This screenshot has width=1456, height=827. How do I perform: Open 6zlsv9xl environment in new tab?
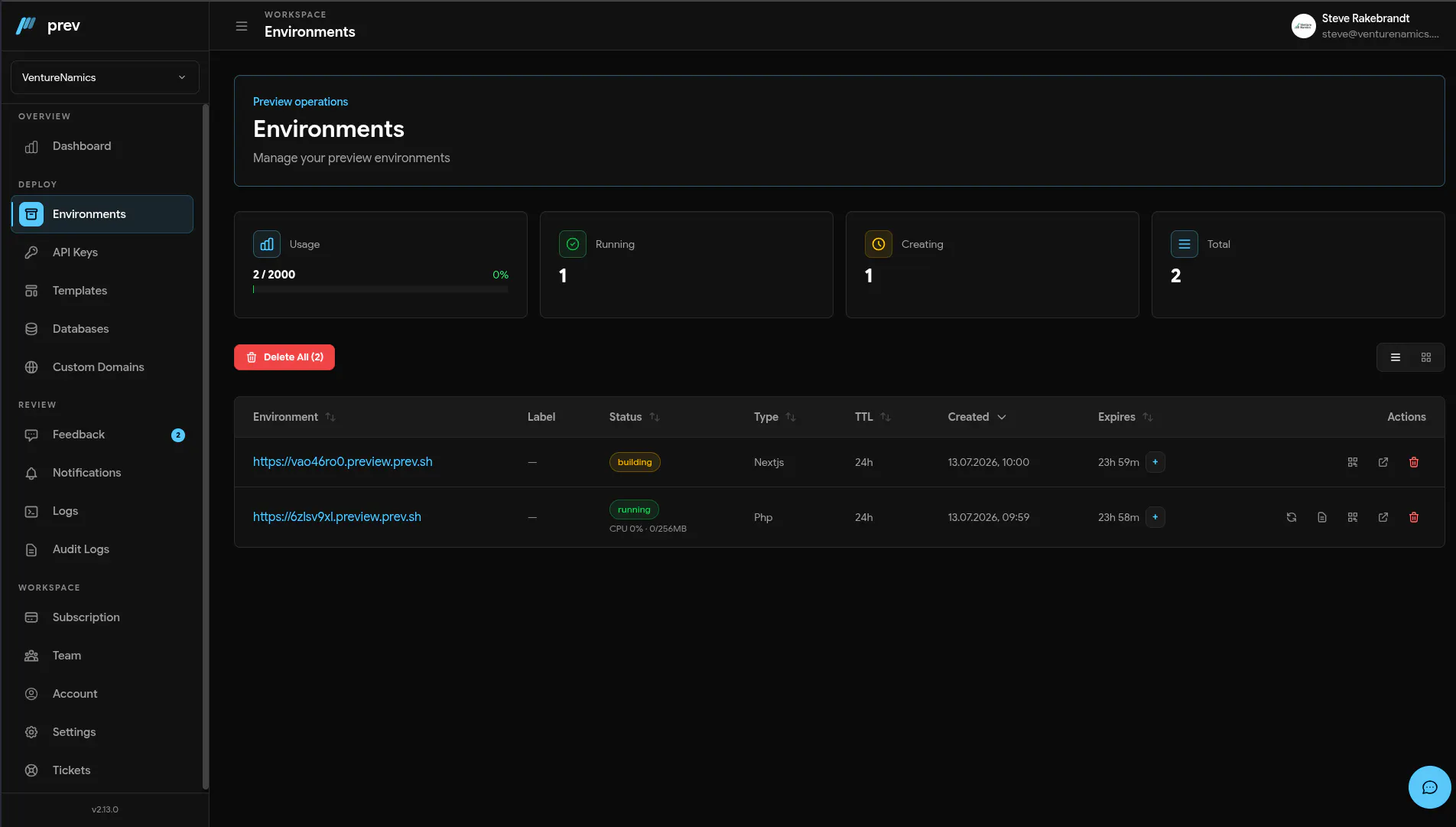[x=1383, y=517]
